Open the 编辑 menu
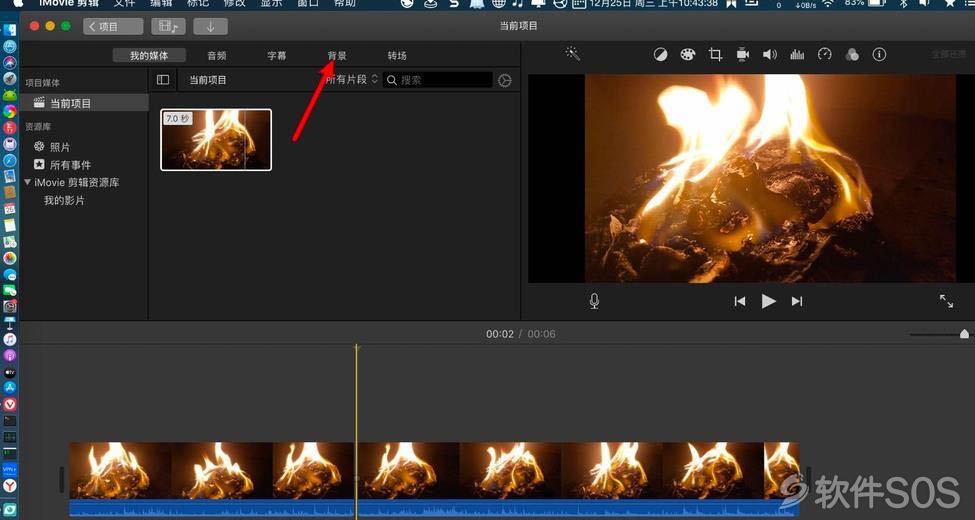975x520 pixels. click(162, 3)
